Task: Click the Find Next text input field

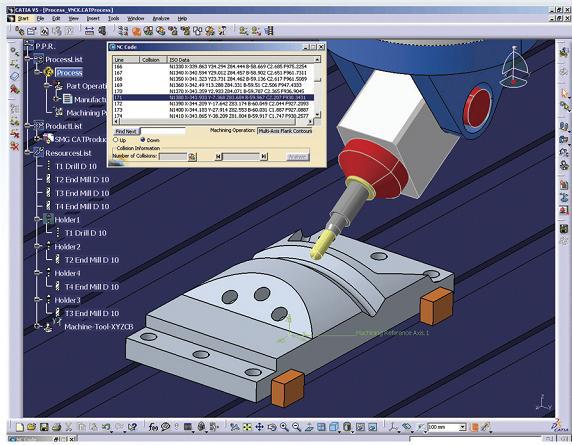Action: [163, 131]
